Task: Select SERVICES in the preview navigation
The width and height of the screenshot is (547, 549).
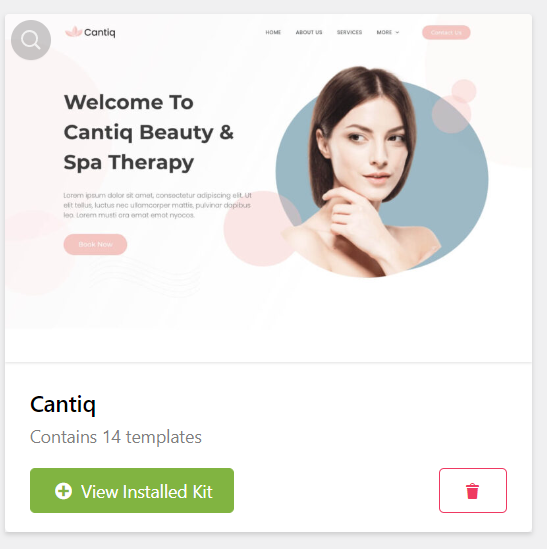Action: [x=349, y=32]
